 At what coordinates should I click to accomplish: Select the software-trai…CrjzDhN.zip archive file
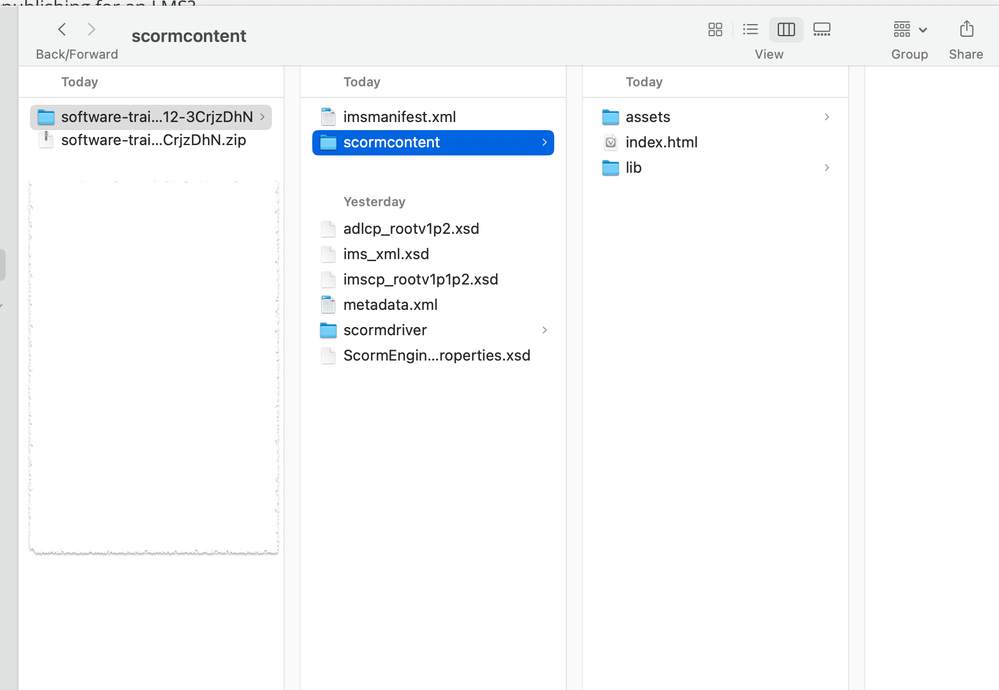(153, 140)
